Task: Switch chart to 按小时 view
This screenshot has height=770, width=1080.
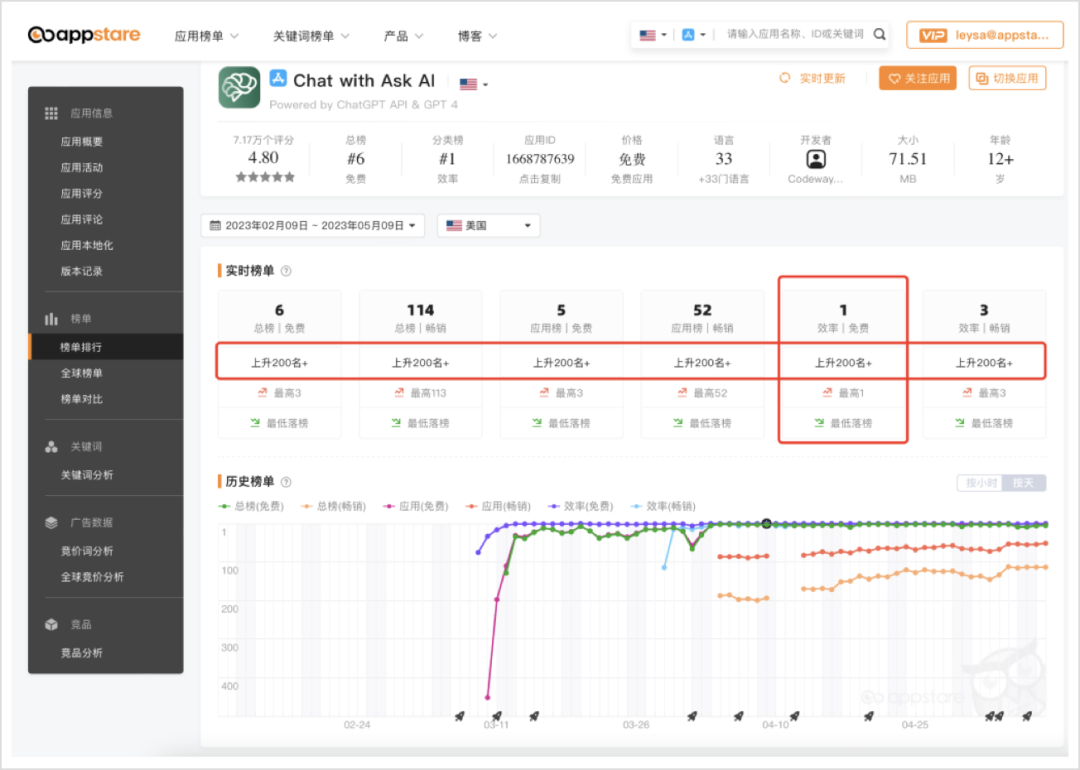Action: (981, 483)
